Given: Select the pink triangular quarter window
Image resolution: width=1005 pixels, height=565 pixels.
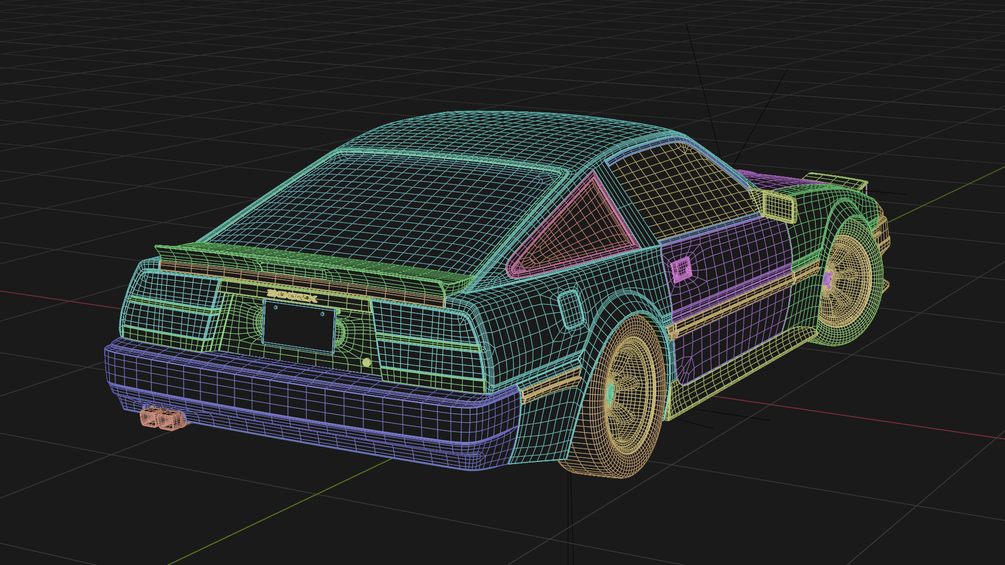Looking at the screenshot, I should point(577,231).
